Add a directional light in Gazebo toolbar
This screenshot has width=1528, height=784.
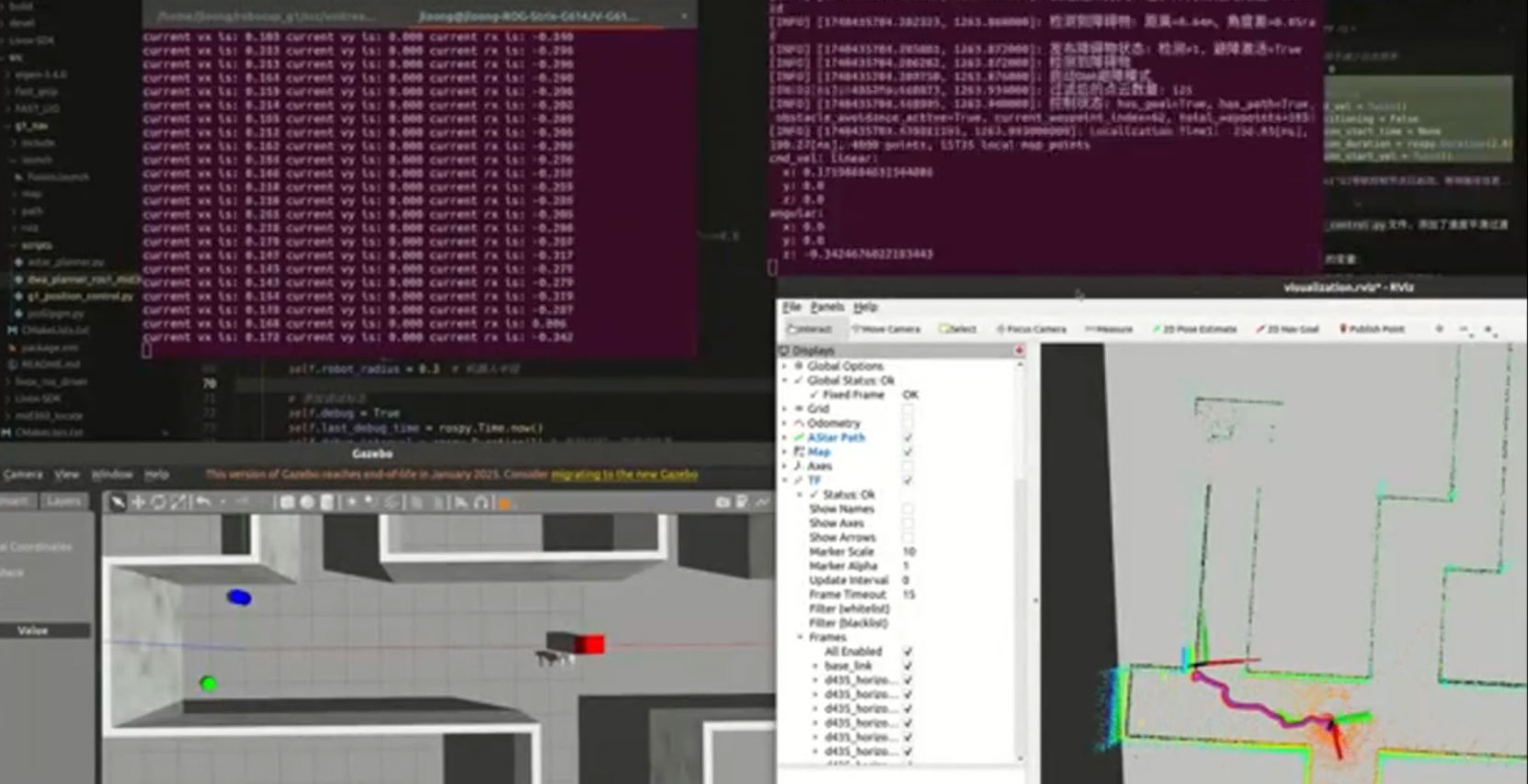pos(392,502)
